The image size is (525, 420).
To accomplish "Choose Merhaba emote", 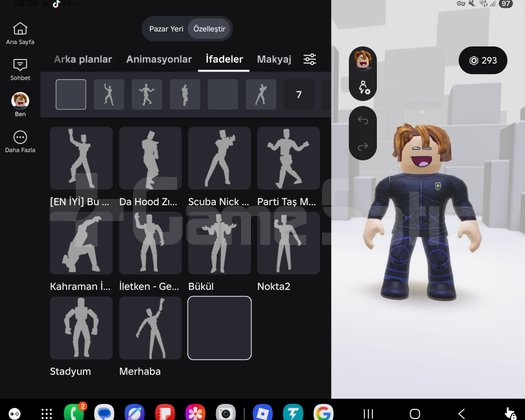I will pyautogui.click(x=150, y=328).
